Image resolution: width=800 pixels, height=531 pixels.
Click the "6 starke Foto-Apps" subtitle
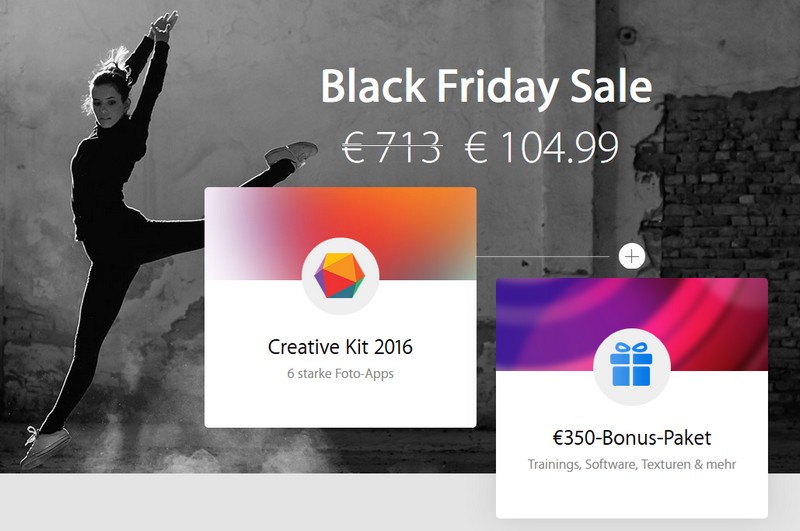point(340,373)
